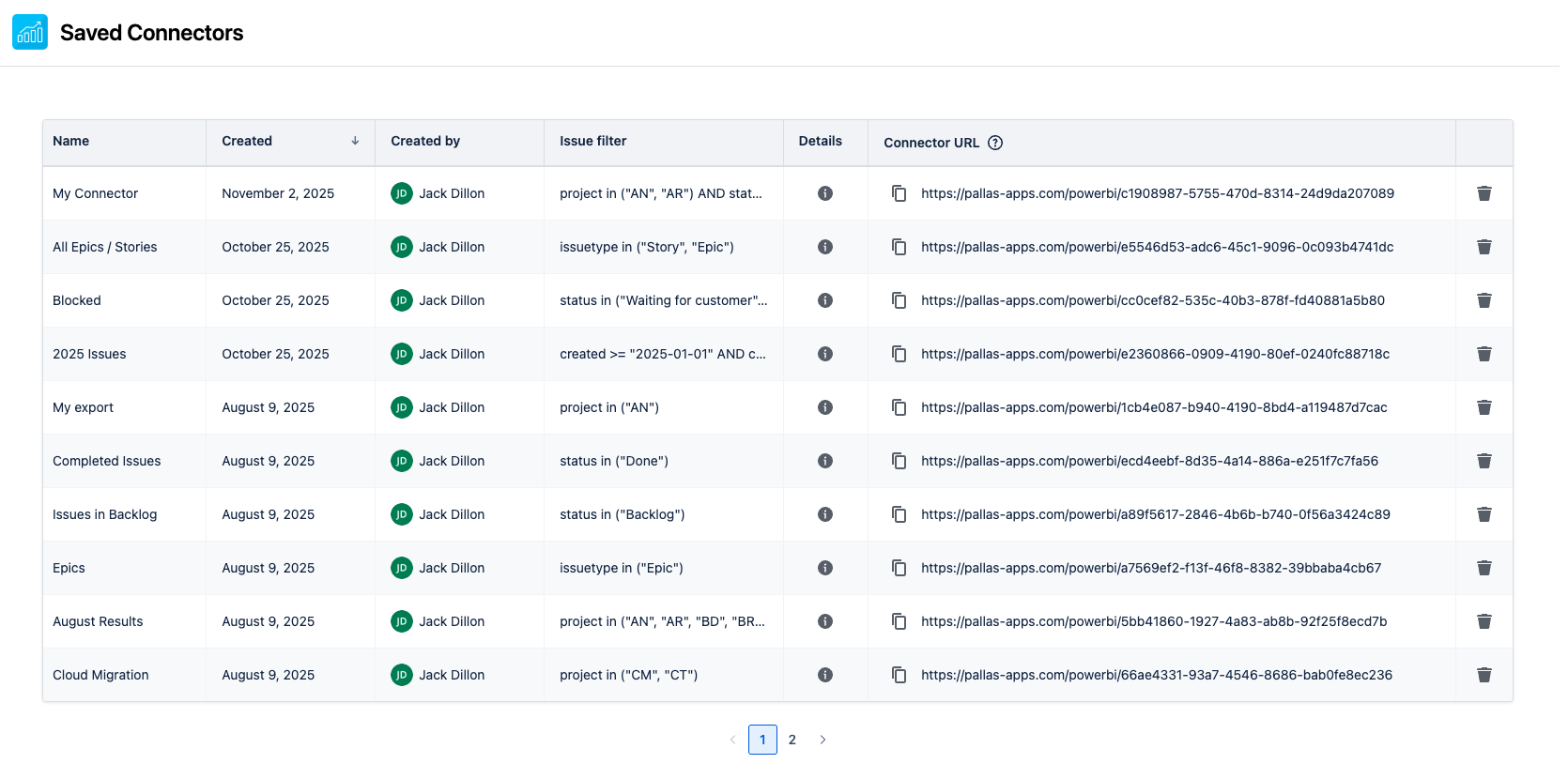Copy the My Connector URL
This screenshot has height=764, width=1568.
(899, 193)
